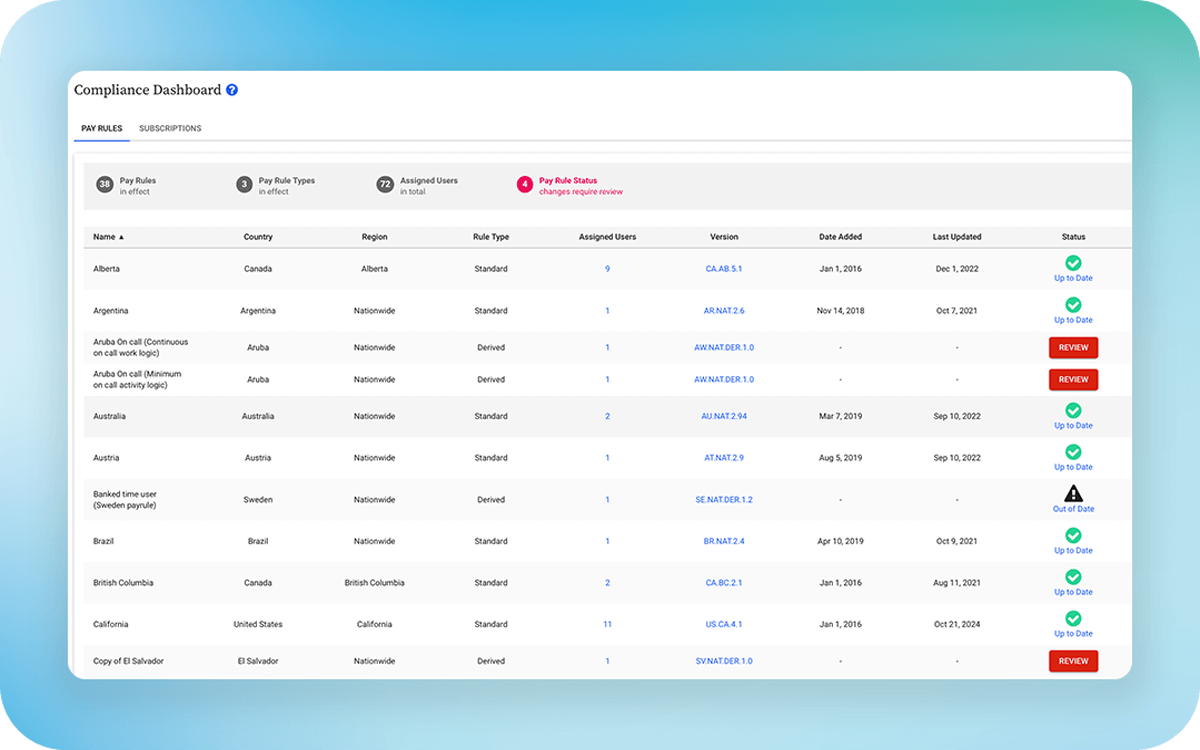Switch to the Subscriptions tab
This screenshot has height=750, width=1200.
pyautogui.click(x=170, y=128)
